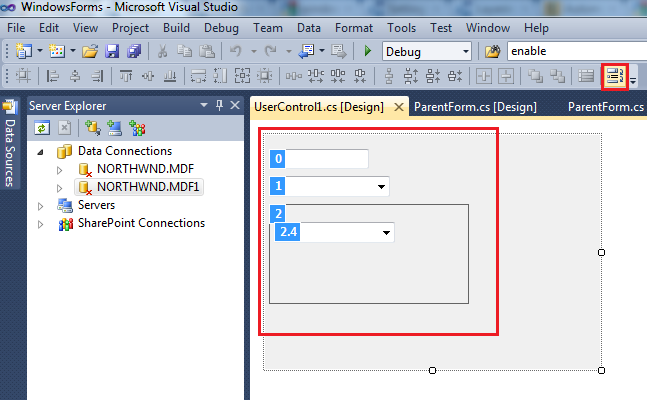Click the Align Middles icon
Screen dimensions: 647x400
(x=148, y=76)
